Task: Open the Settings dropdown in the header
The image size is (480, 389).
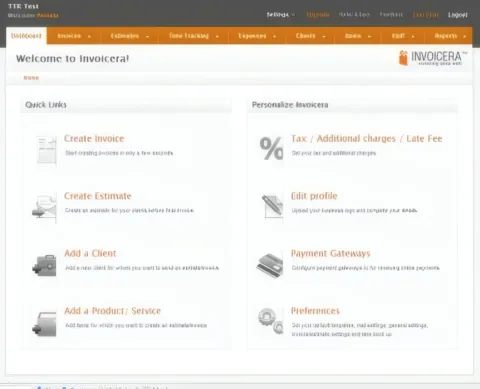Action: point(281,15)
